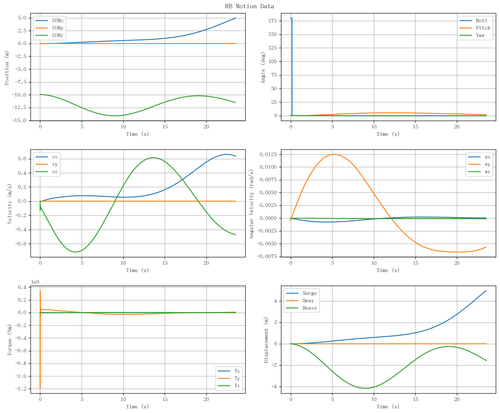The width and height of the screenshot is (500, 413).
Task: Click the "175" y-axis tick label
Action: (273, 21)
